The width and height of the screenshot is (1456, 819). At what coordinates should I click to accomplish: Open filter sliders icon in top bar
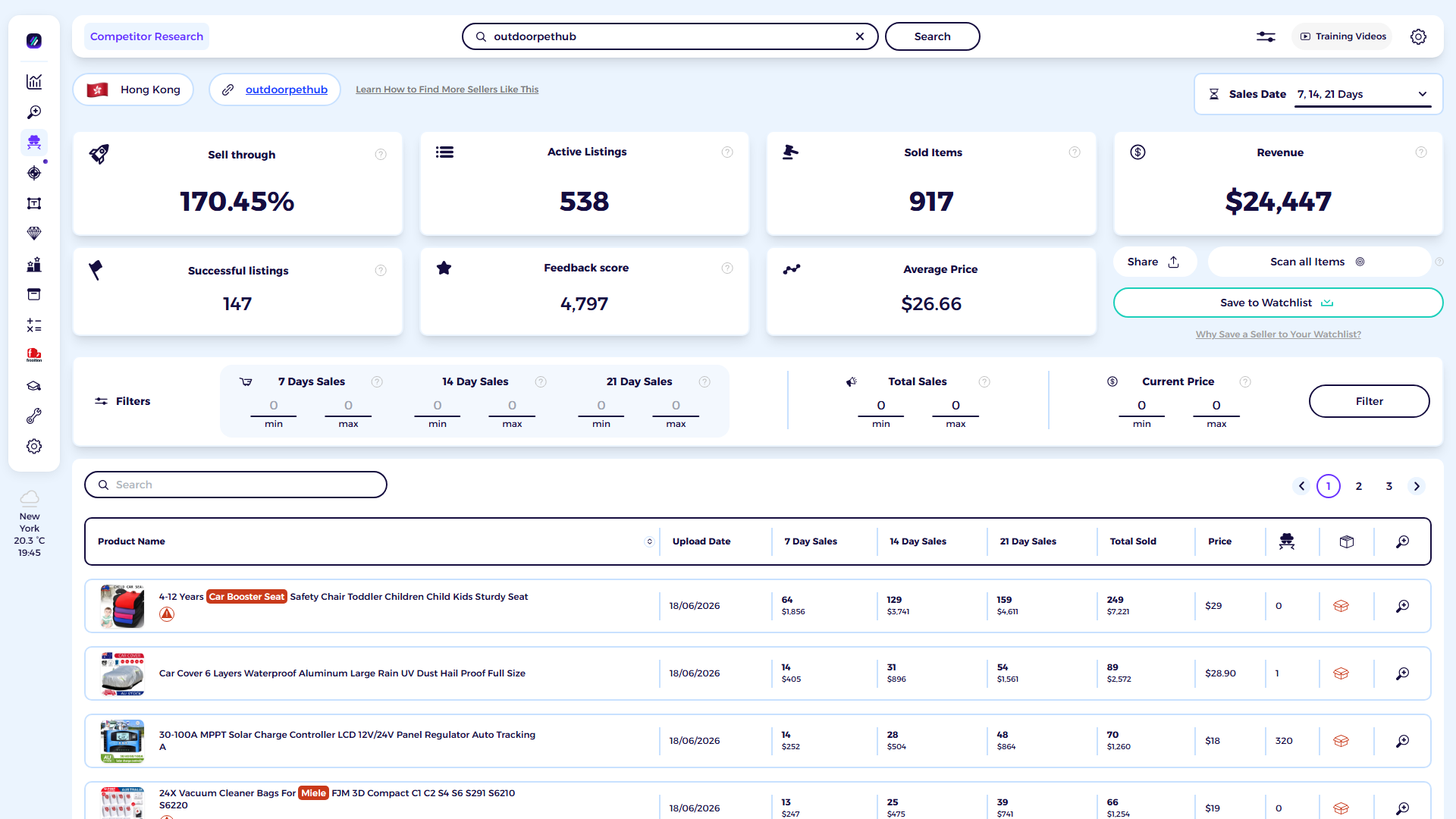1266,36
